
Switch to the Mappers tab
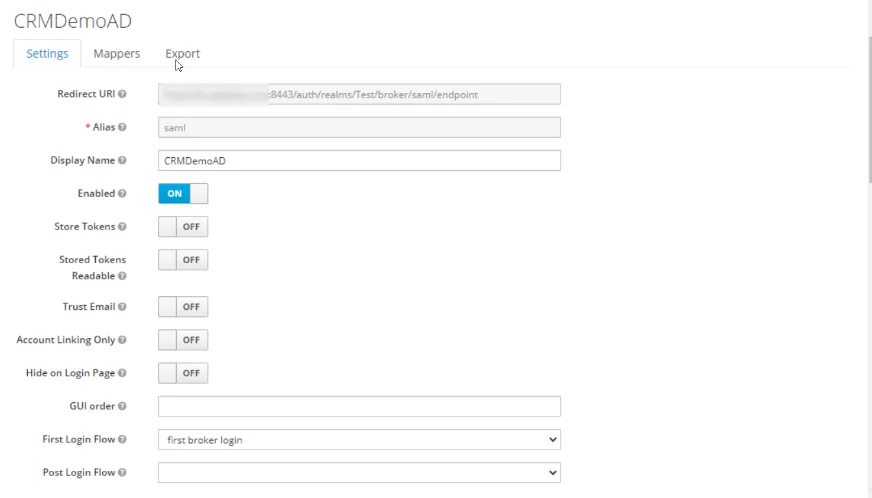pyautogui.click(x=117, y=53)
